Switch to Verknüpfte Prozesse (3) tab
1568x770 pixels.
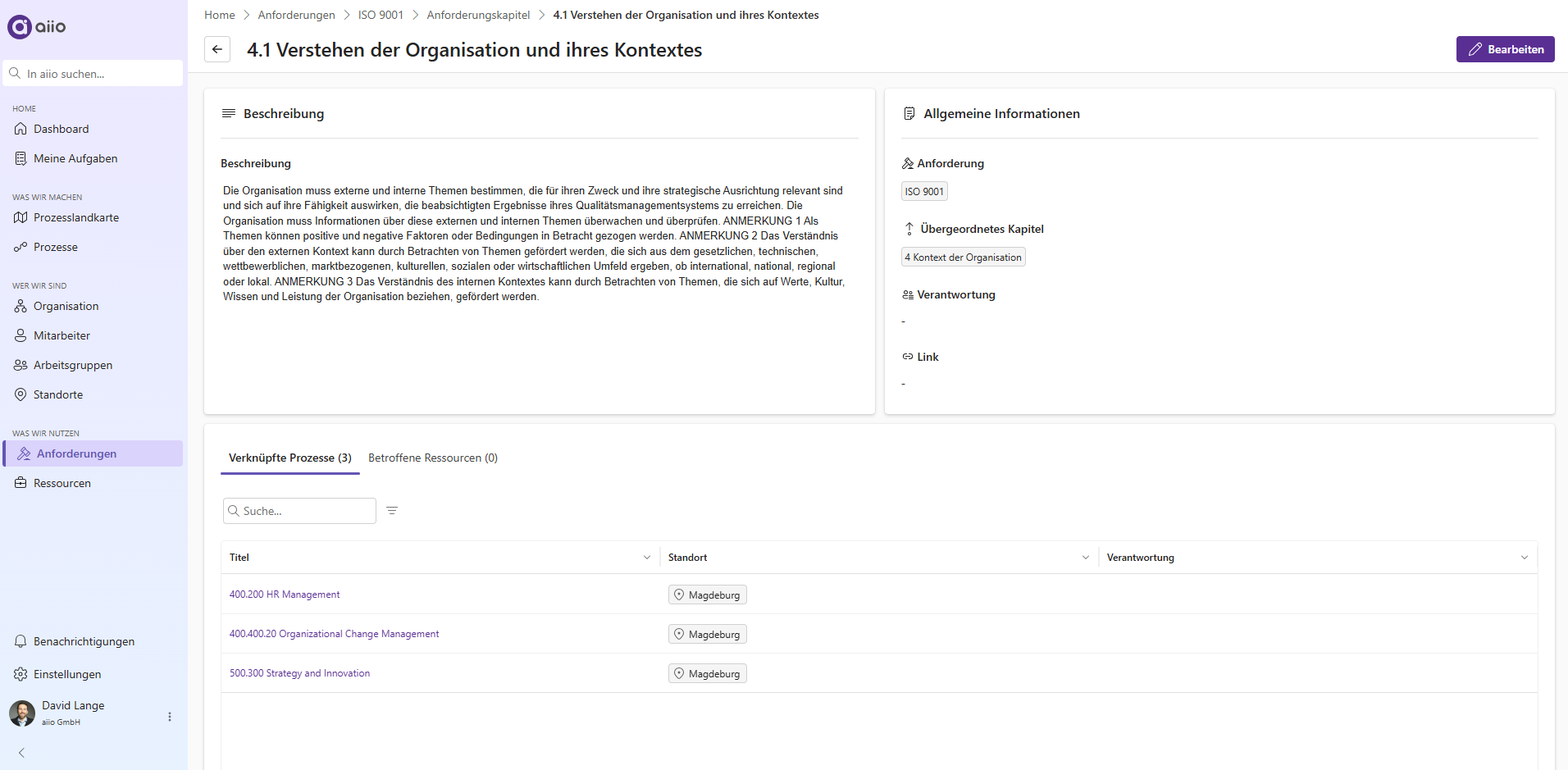click(x=290, y=458)
